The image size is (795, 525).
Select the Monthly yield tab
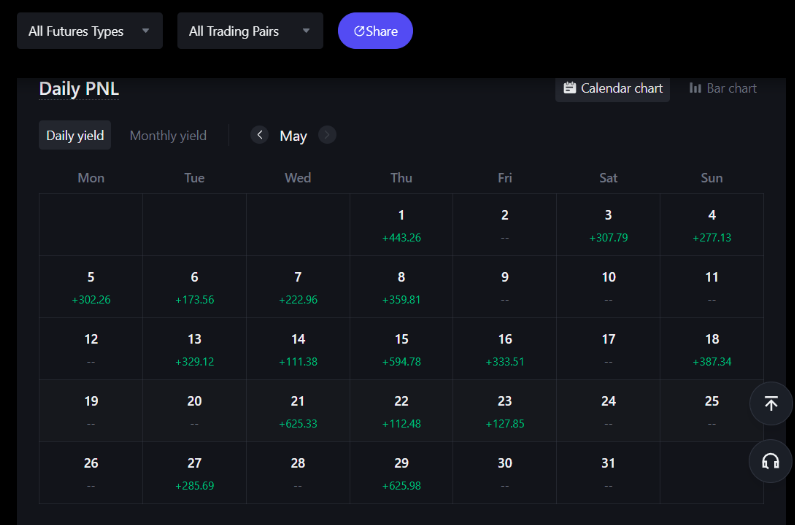pos(168,135)
